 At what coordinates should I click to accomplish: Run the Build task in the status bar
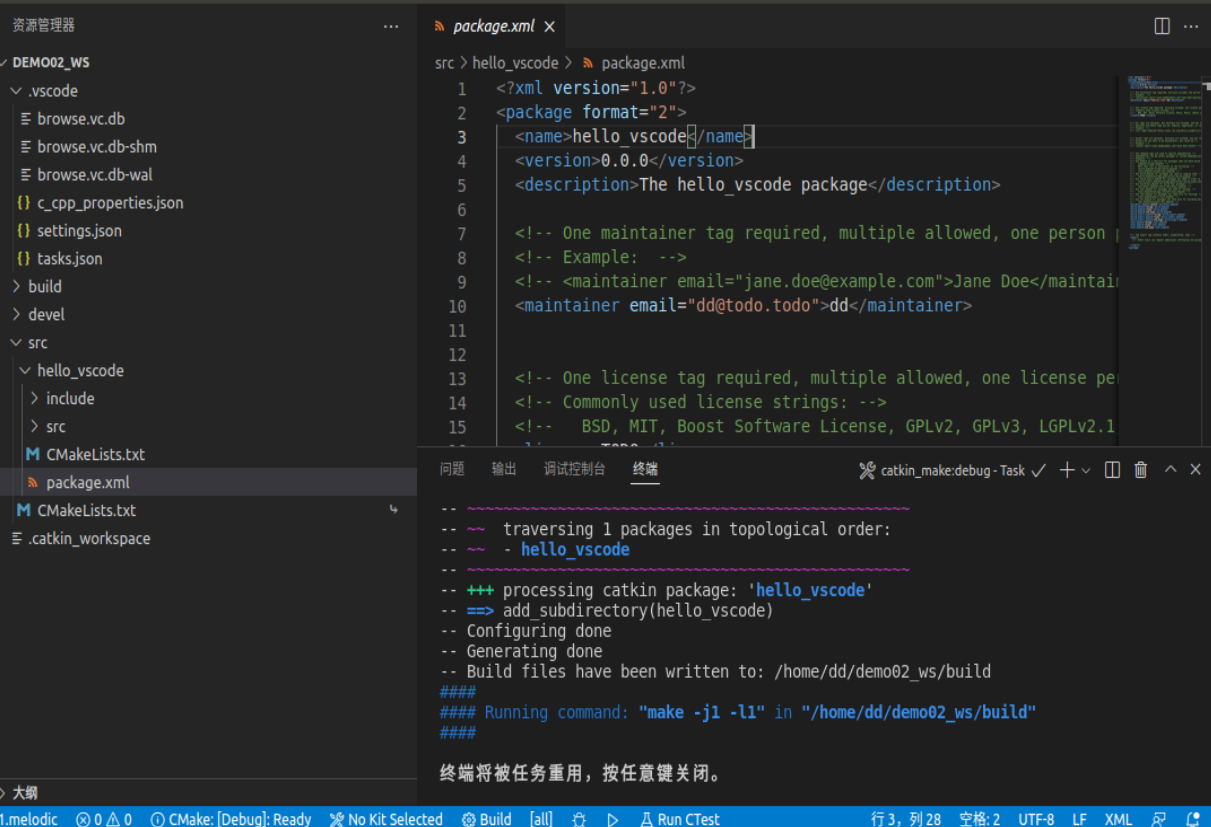pyautogui.click(x=487, y=819)
